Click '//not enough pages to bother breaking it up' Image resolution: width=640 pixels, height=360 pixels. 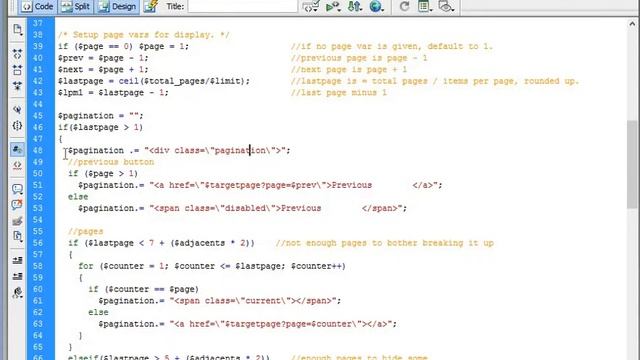click(x=384, y=243)
